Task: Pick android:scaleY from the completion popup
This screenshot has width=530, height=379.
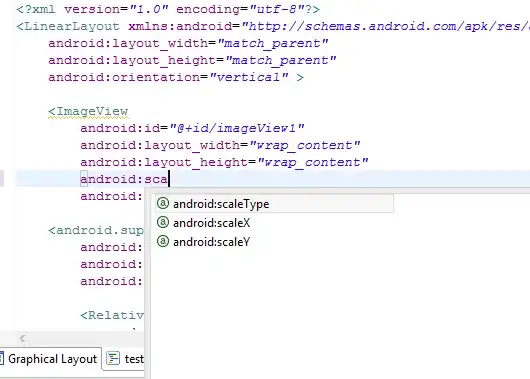Action: 212,242
